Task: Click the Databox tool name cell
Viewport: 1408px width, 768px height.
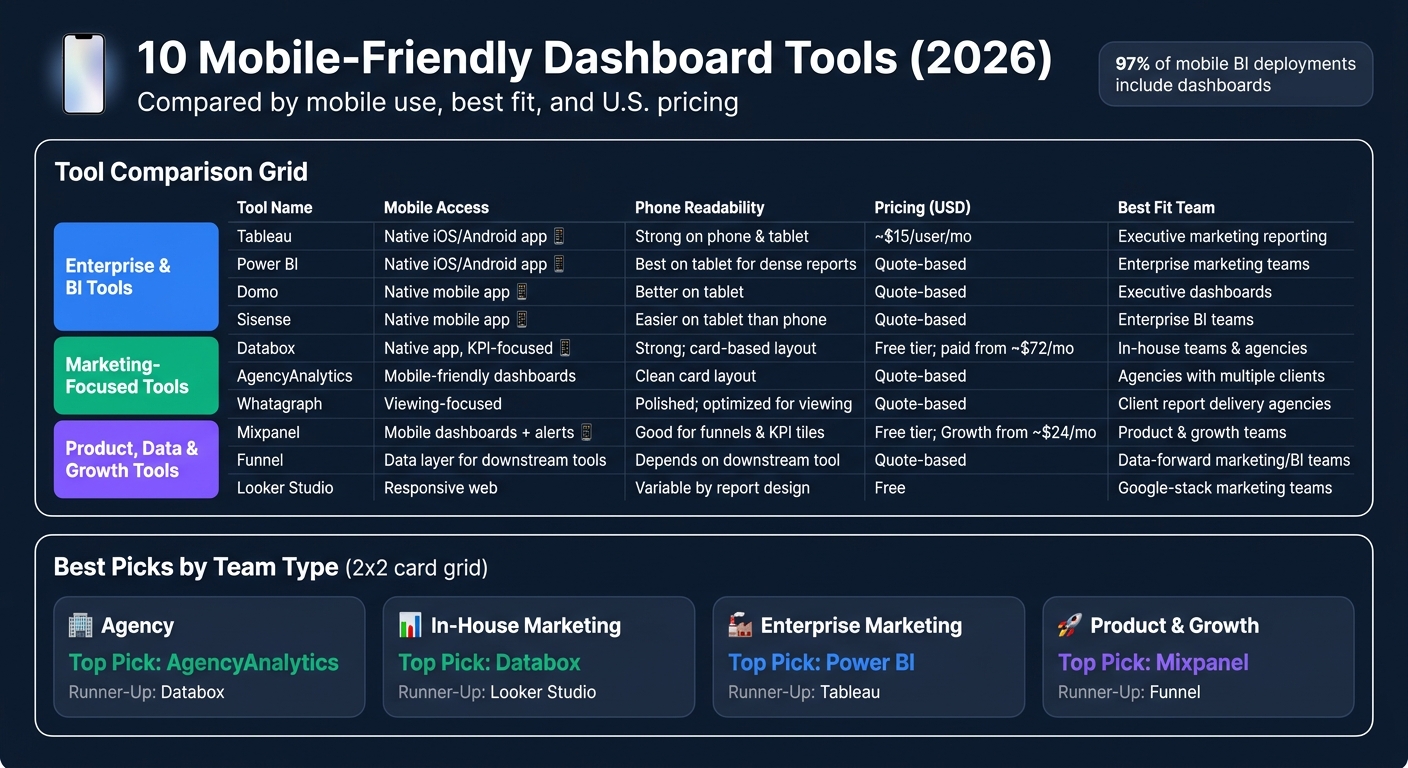Action: click(x=266, y=349)
